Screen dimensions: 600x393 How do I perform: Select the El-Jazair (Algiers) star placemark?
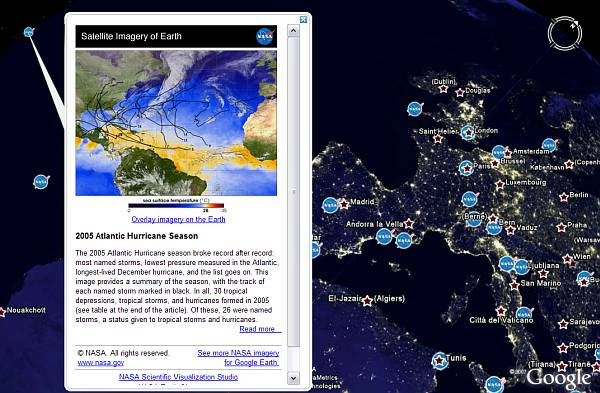coord(367,301)
